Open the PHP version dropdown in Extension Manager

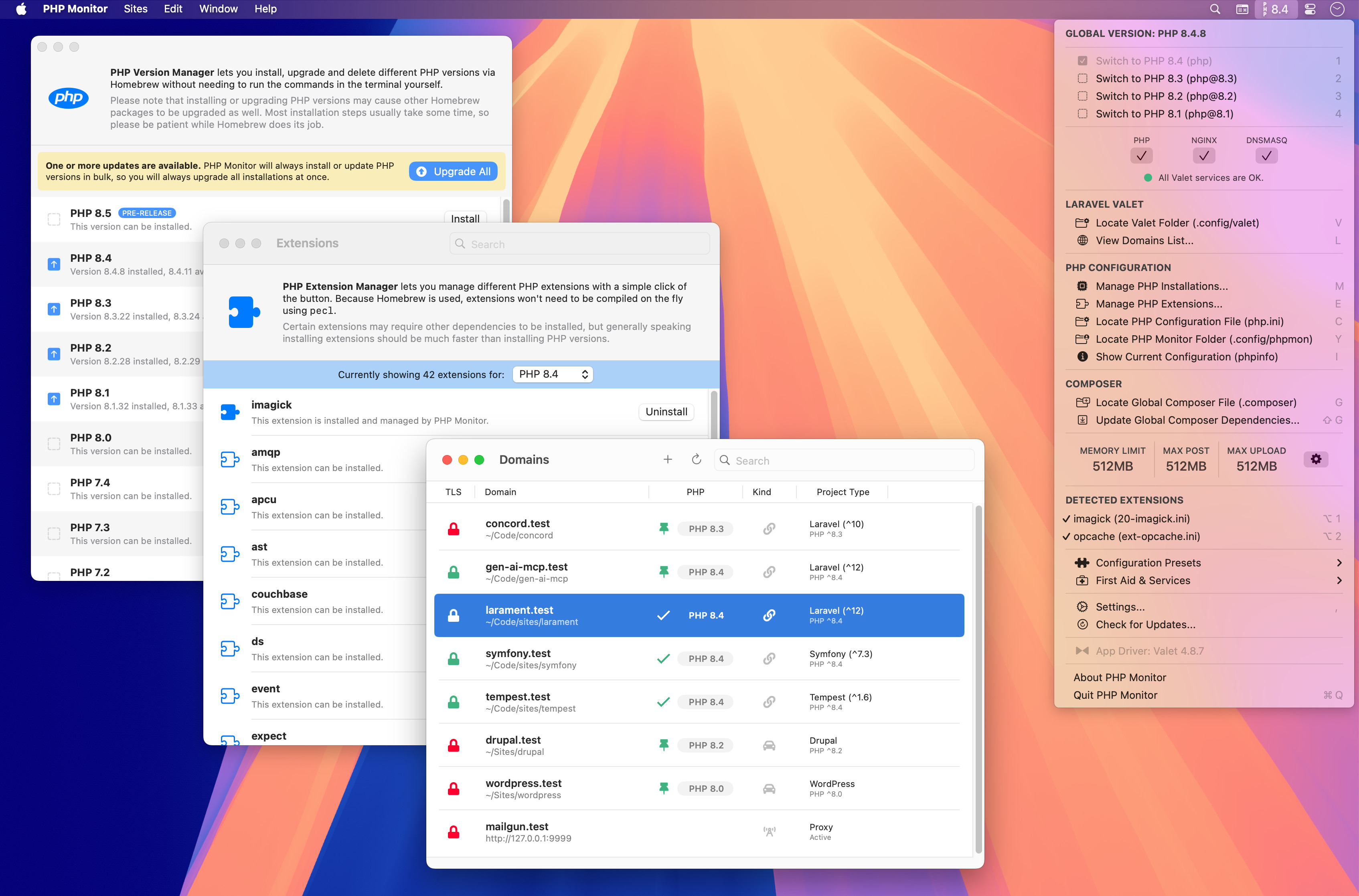tap(552, 374)
